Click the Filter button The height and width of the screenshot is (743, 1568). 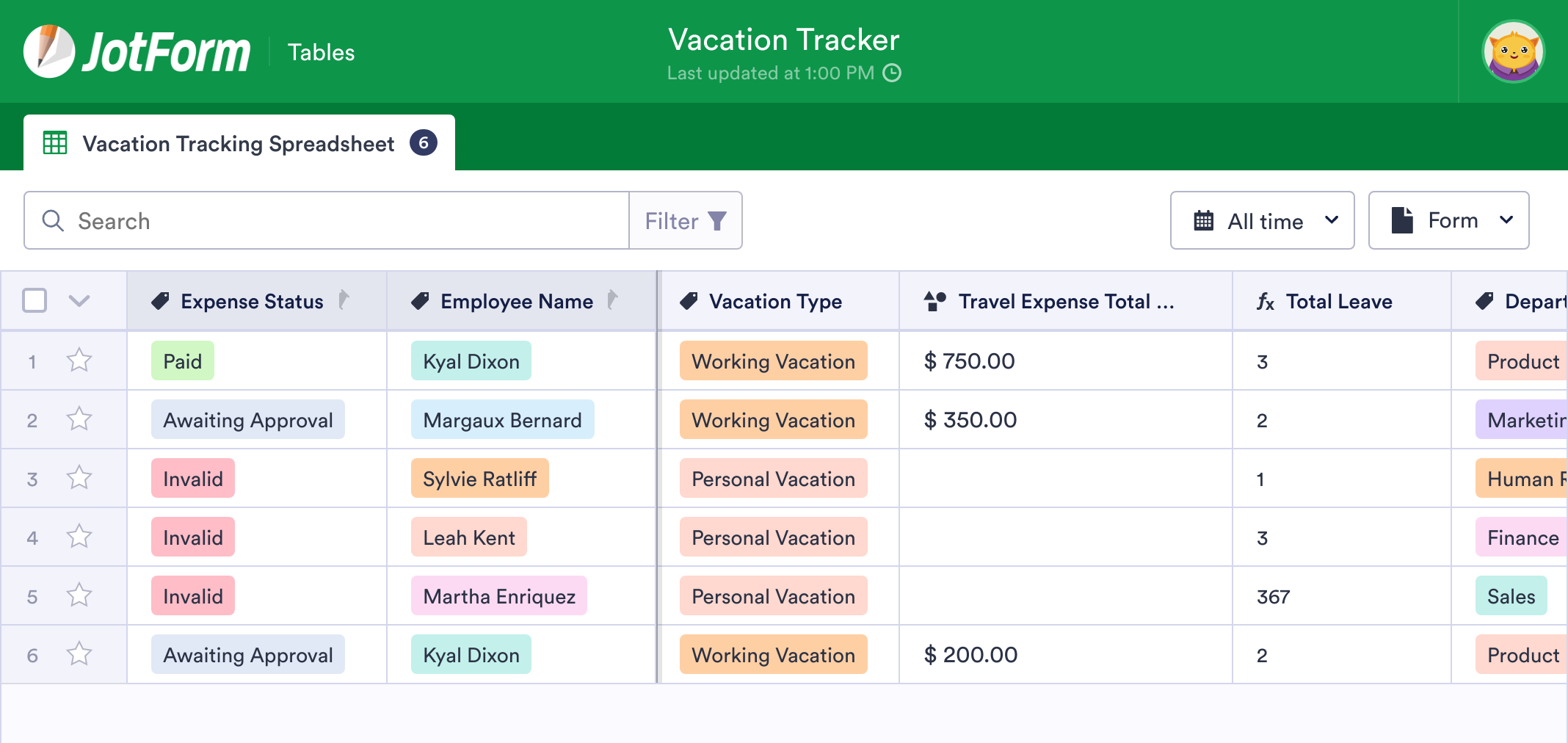point(686,220)
